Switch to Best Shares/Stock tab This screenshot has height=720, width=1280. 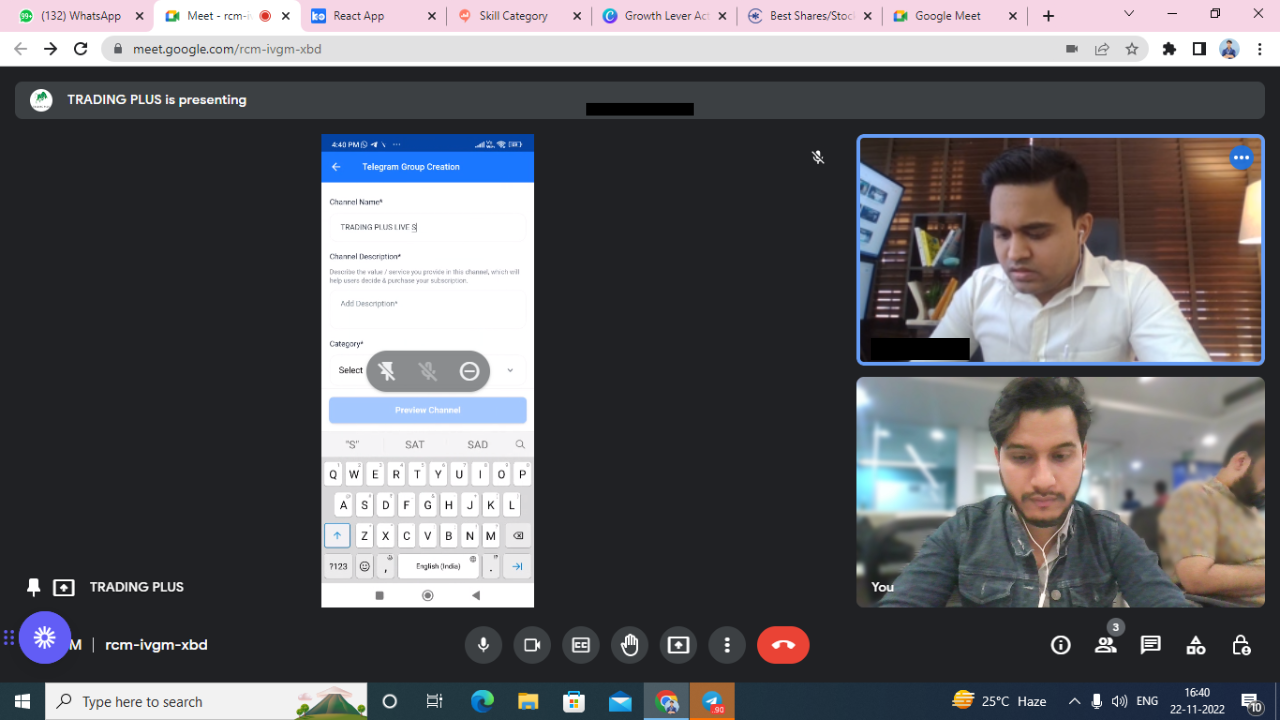[808, 16]
